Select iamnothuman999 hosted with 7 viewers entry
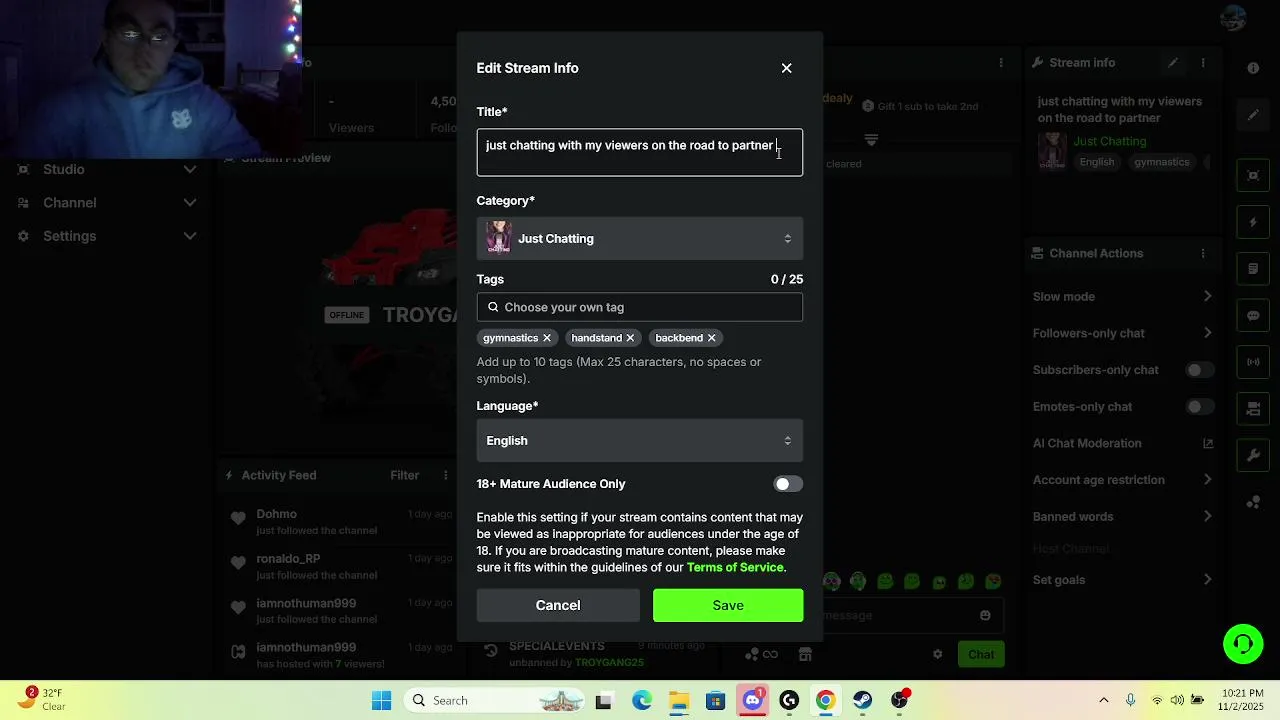The image size is (1280, 720). tap(340, 655)
